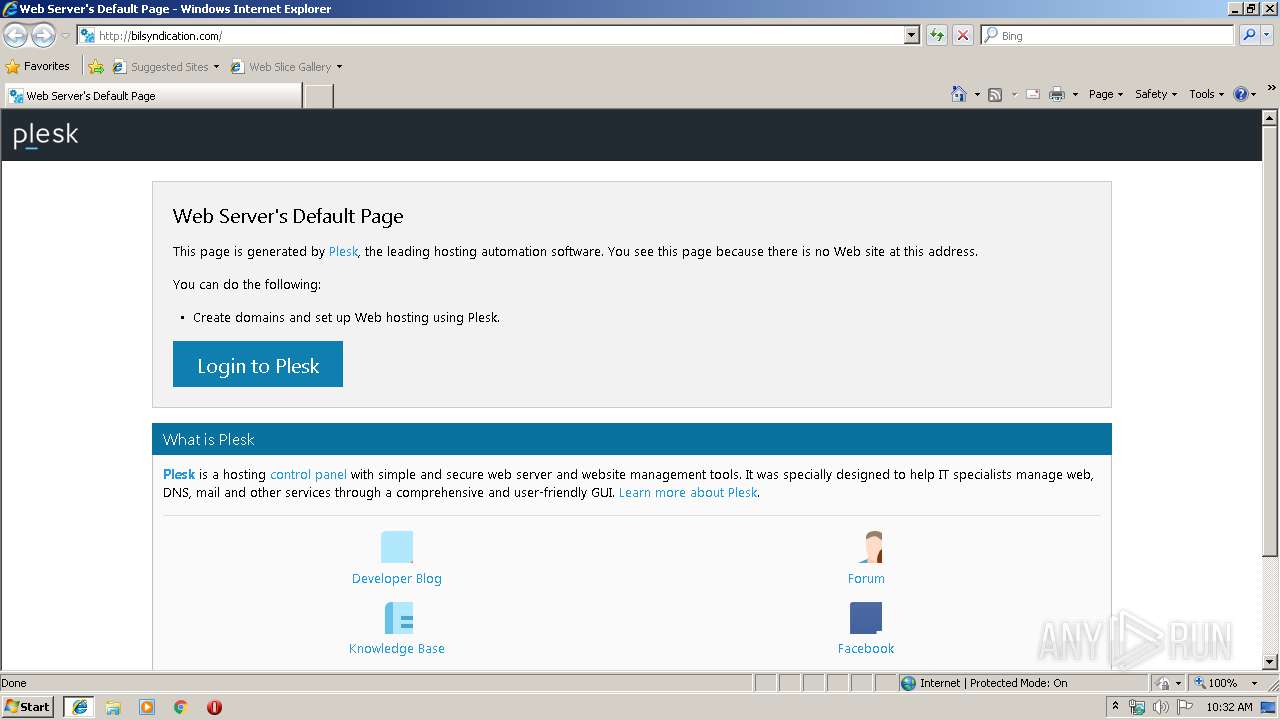Click the vertical scrollbar down arrow
The width and height of the screenshot is (1280, 720).
pyautogui.click(x=1270, y=662)
